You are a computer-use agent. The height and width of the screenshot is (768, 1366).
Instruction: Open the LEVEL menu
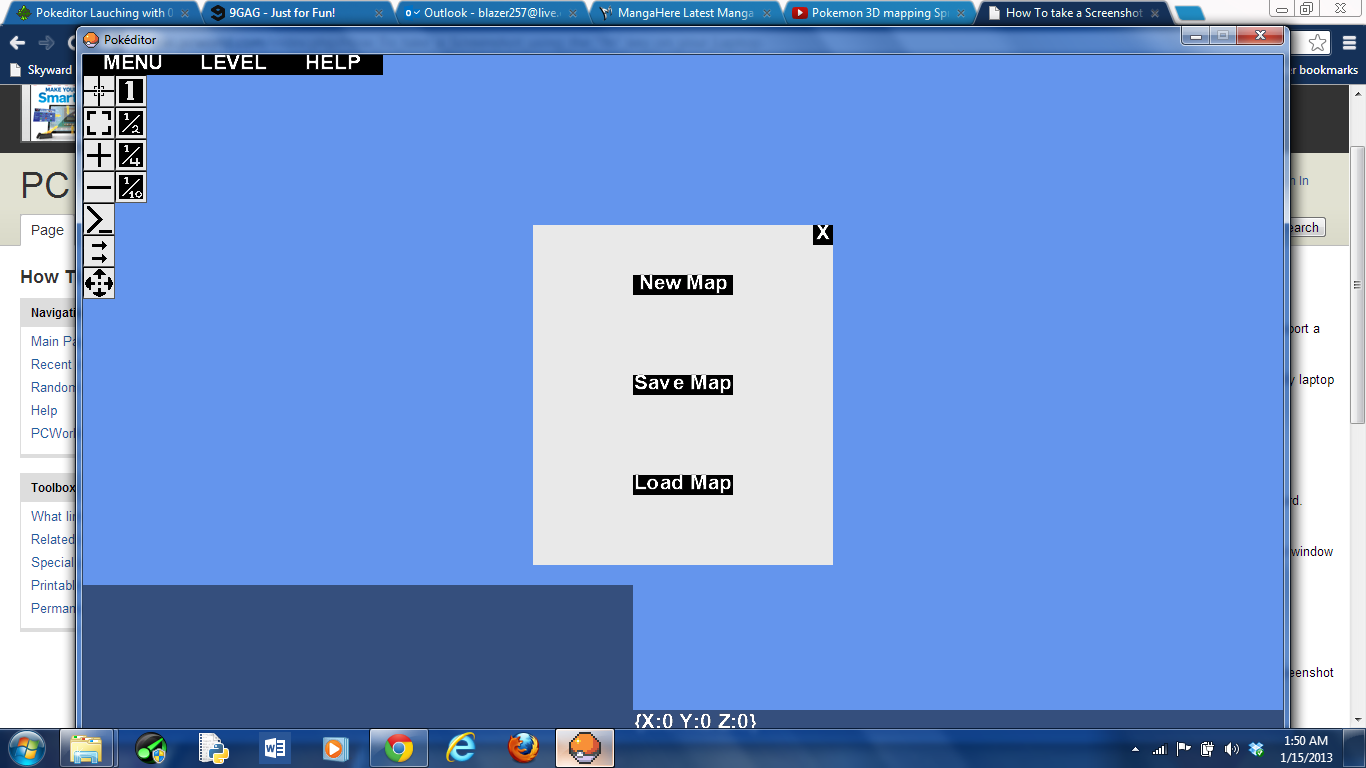(x=233, y=63)
